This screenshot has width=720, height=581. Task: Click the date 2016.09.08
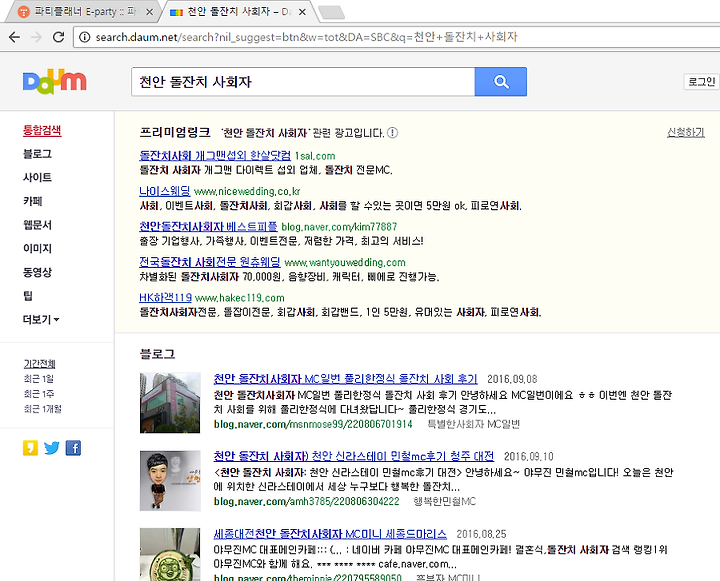pyautogui.click(x=512, y=379)
